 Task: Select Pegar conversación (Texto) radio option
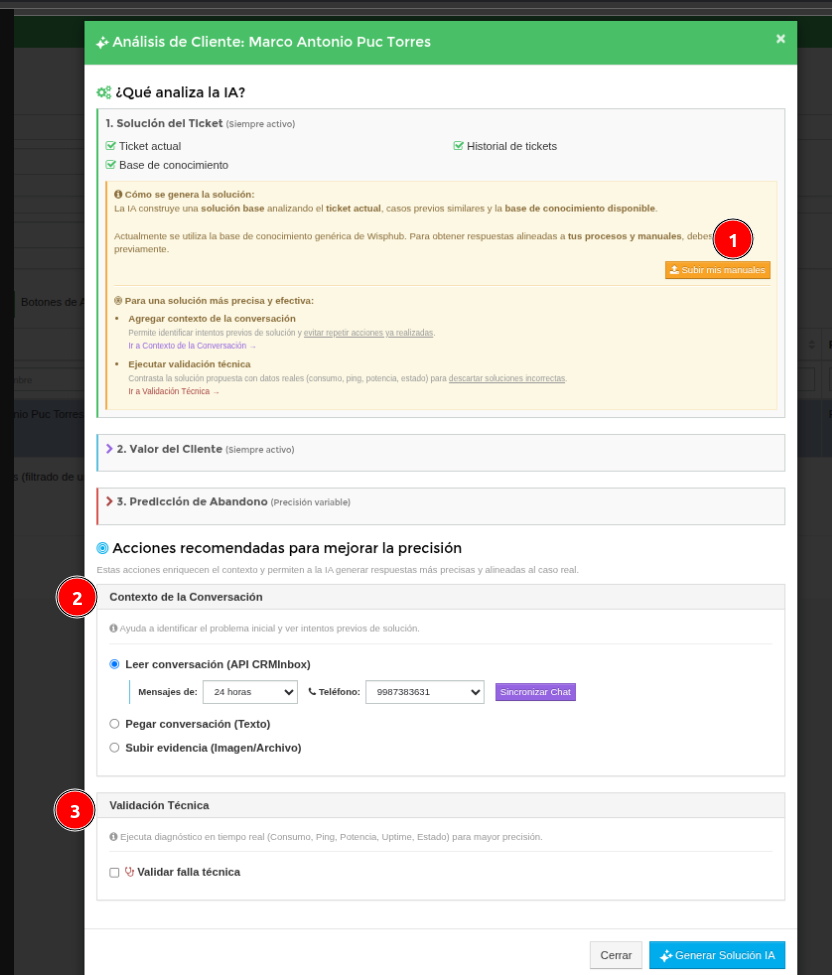click(x=114, y=724)
